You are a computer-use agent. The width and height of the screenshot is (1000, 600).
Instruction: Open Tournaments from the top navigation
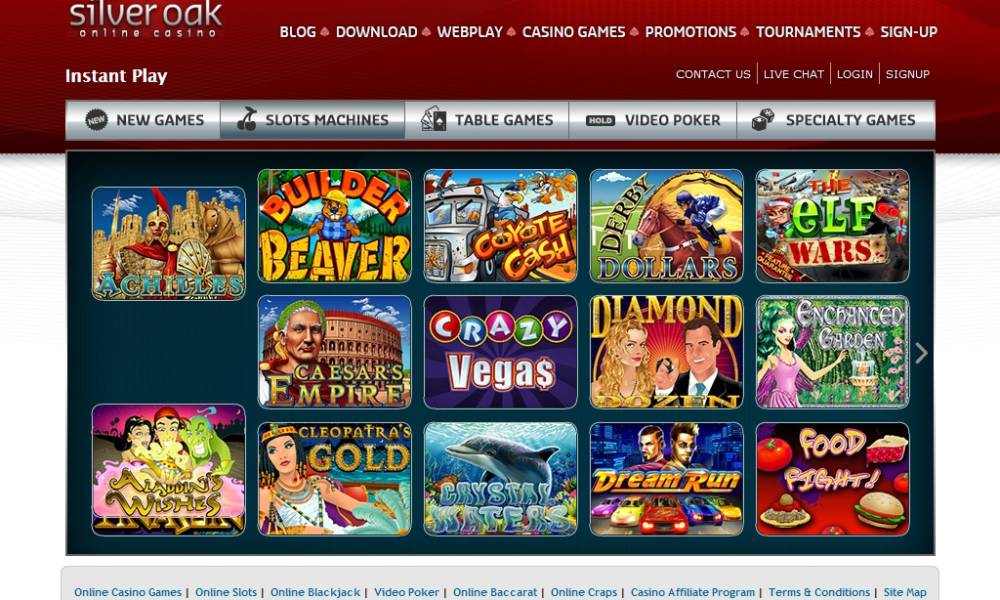coord(808,32)
